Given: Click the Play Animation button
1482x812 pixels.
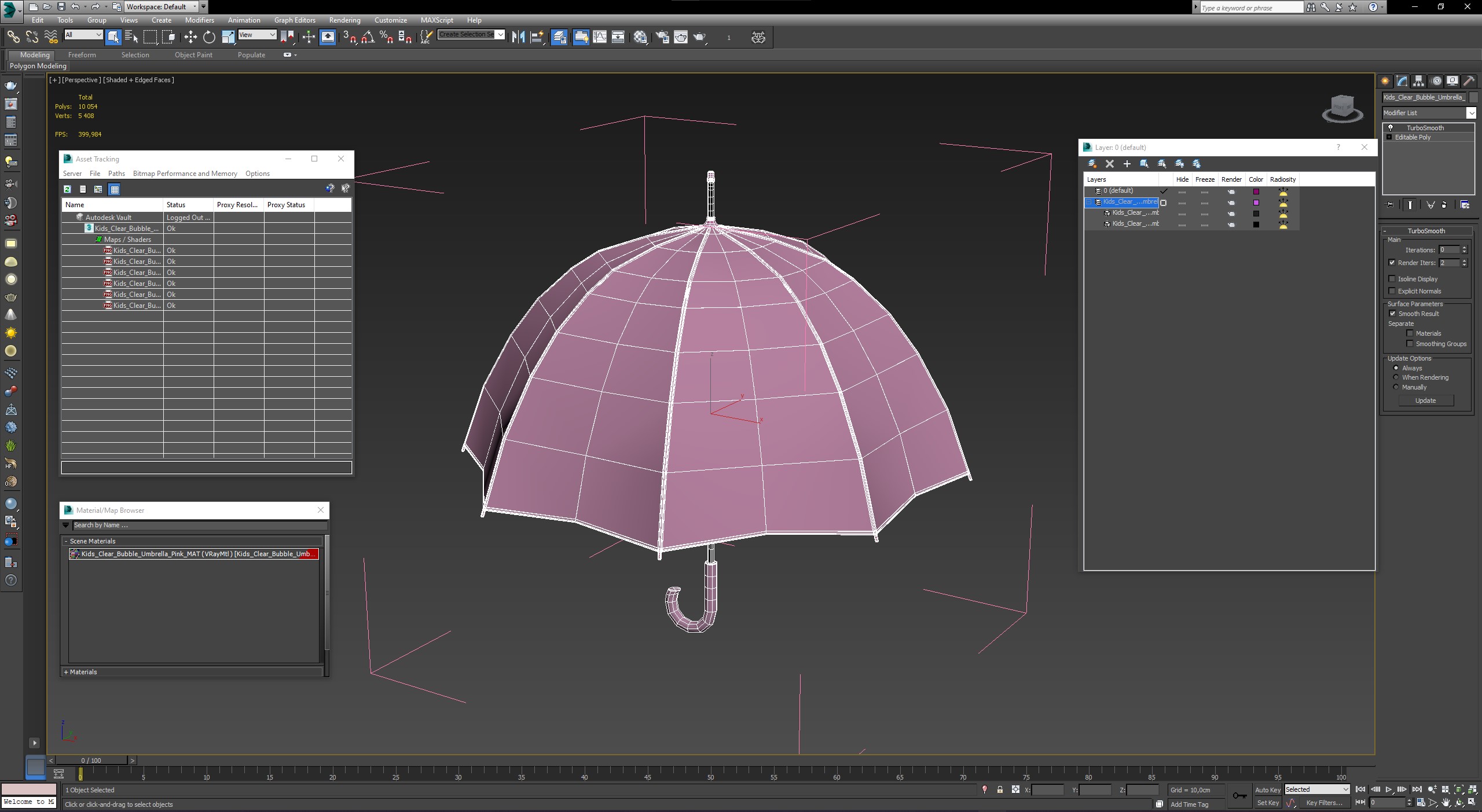Looking at the screenshot, I should (x=1388, y=789).
